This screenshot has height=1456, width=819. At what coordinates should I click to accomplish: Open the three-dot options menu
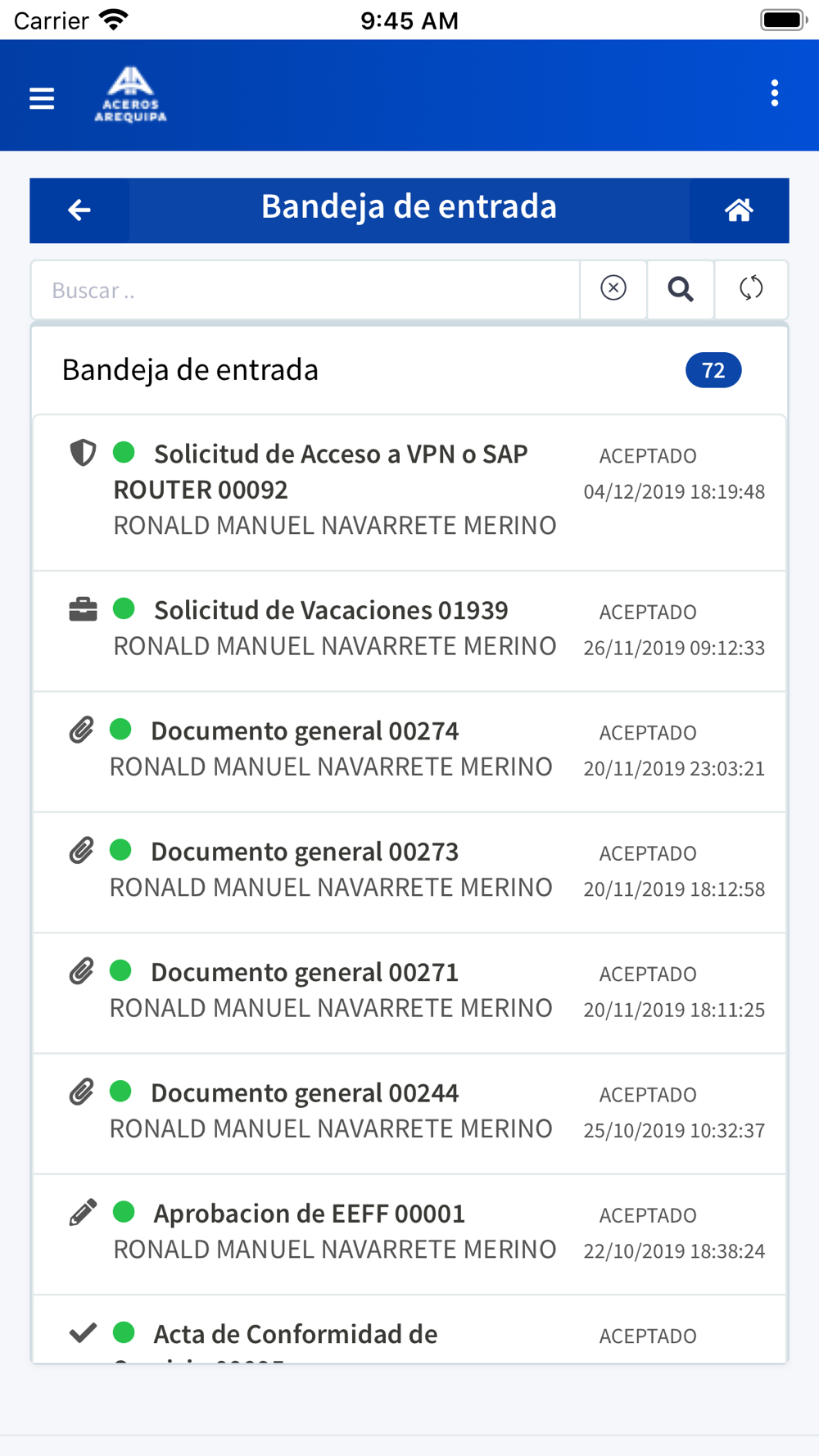[x=774, y=93]
